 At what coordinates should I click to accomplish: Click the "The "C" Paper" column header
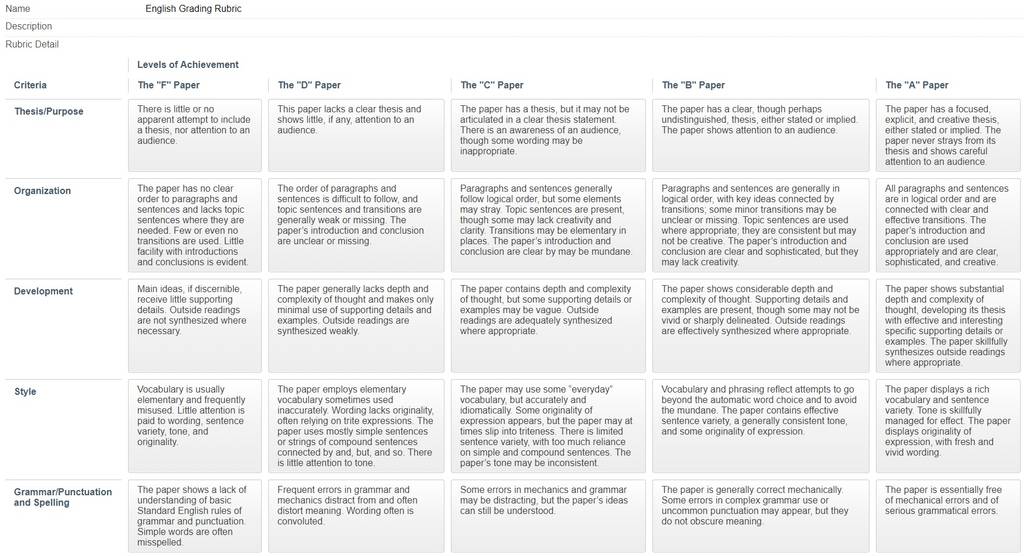coord(492,85)
